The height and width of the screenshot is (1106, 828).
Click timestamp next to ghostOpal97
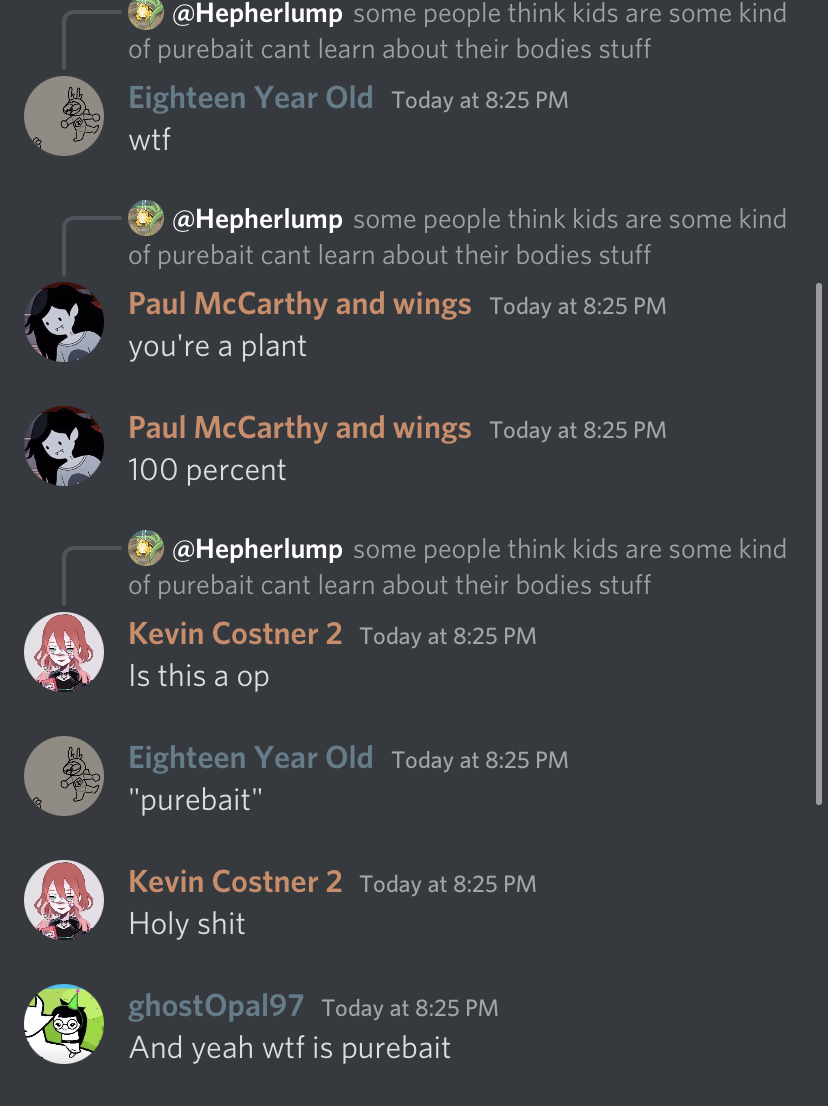pyautogui.click(x=410, y=1008)
